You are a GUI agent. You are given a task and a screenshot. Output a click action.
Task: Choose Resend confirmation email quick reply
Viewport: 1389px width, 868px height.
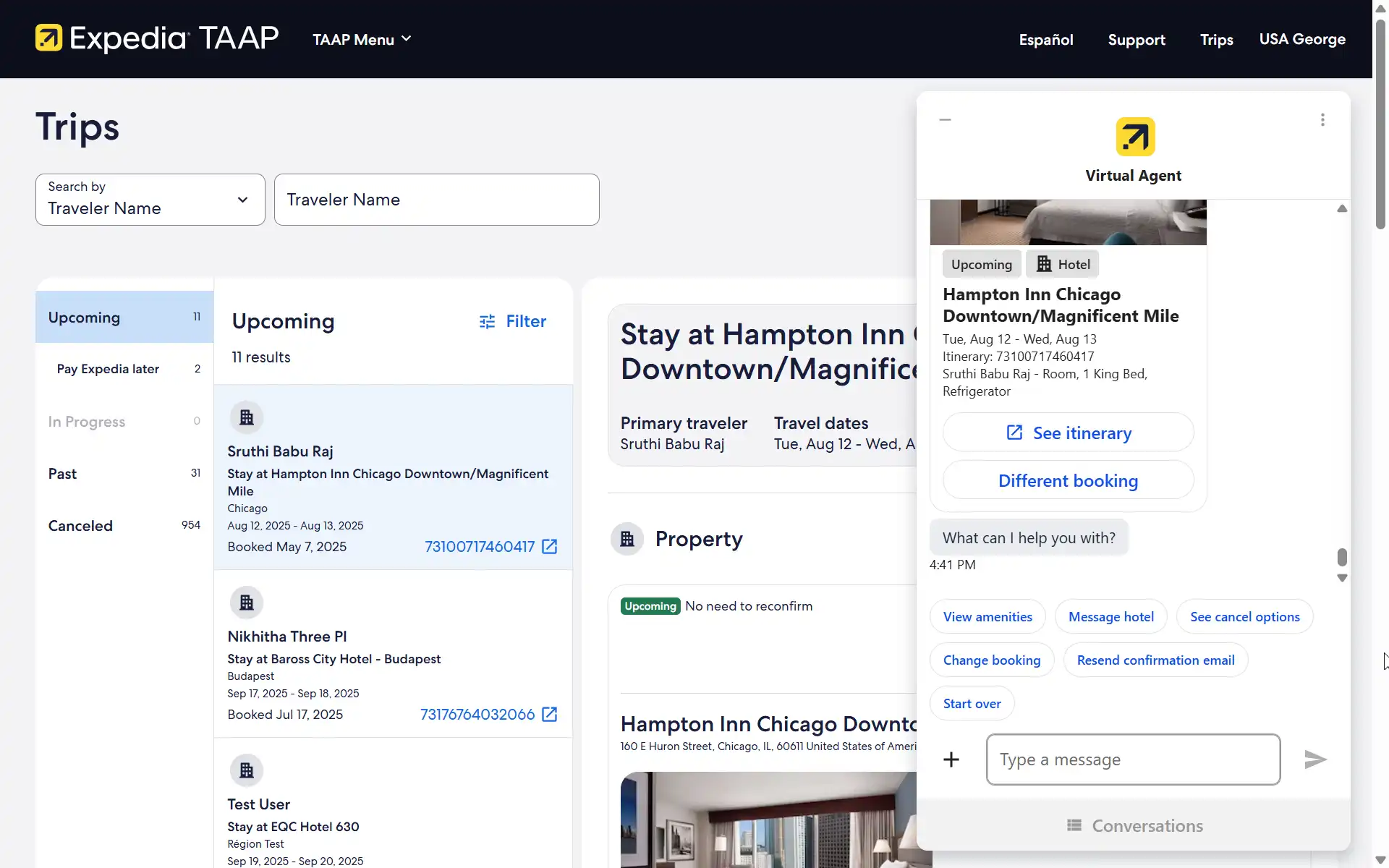tap(1155, 660)
